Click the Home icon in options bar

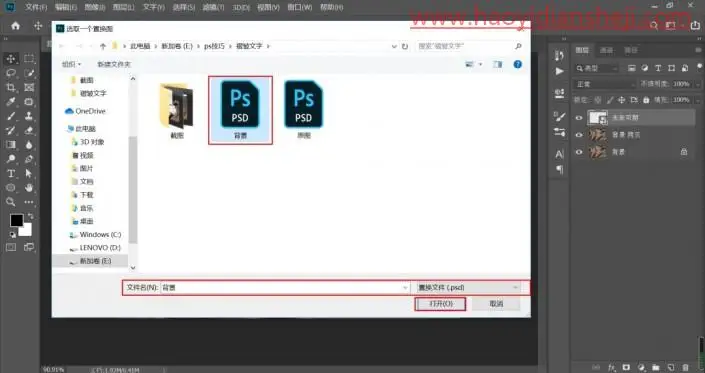click(x=15, y=26)
